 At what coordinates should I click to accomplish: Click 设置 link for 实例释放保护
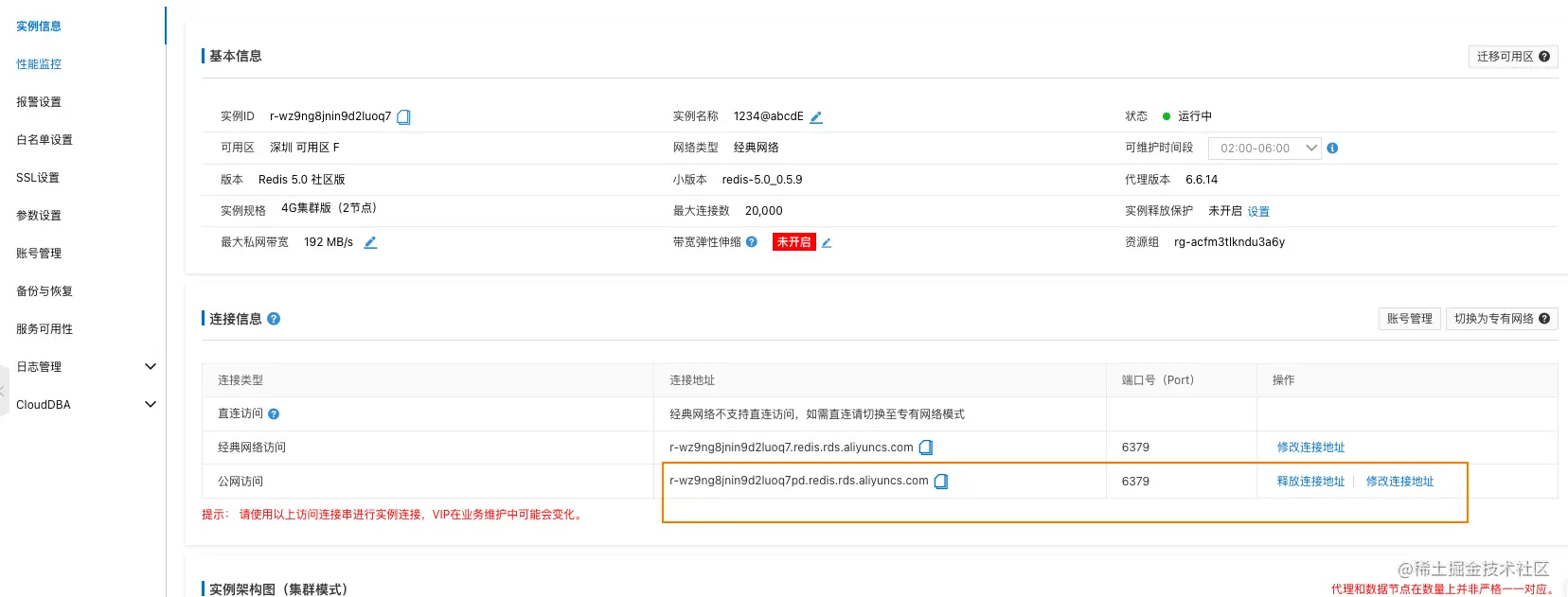point(1258,212)
